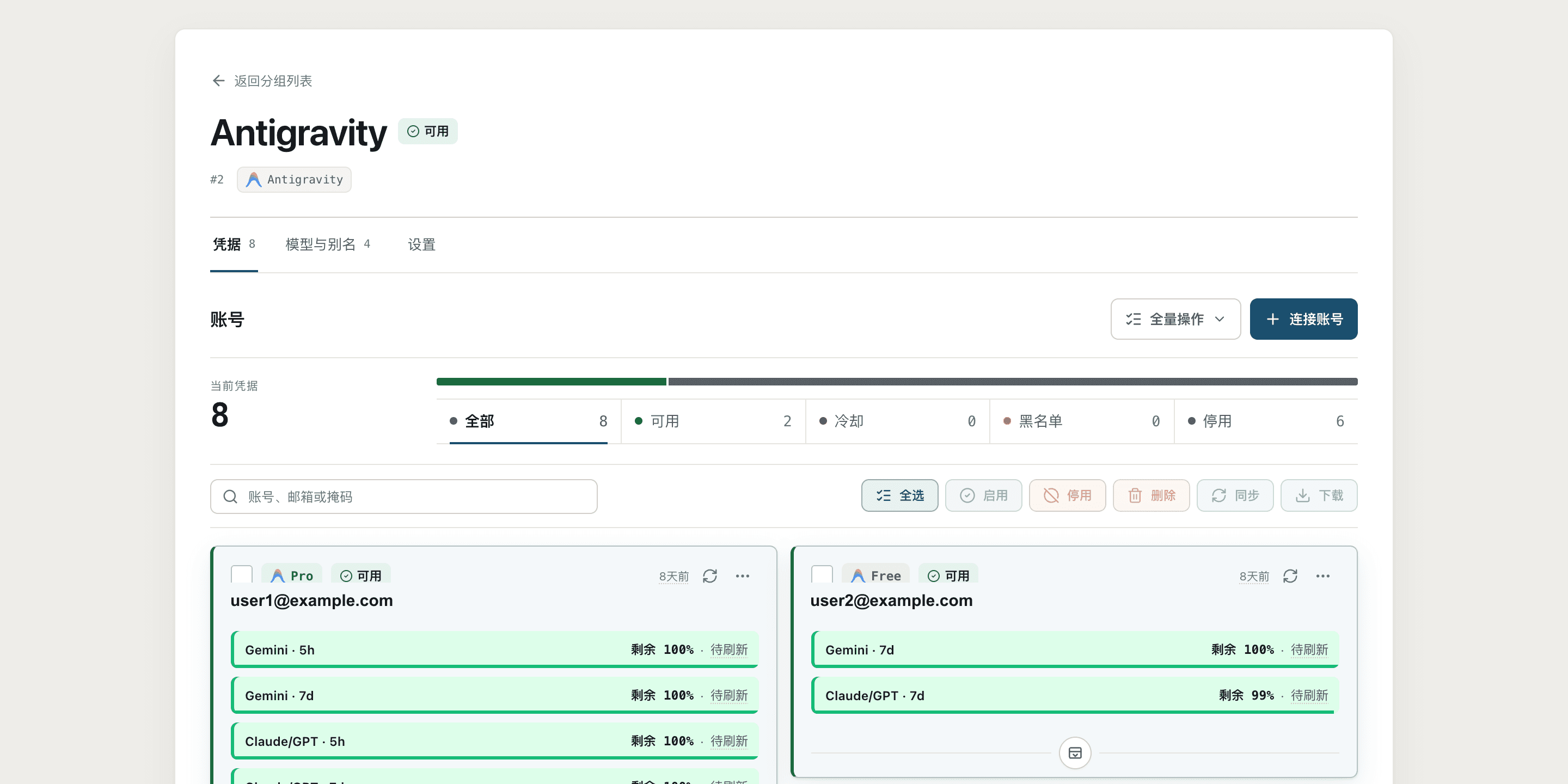The image size is (1568, 784).
Task: Click the user2@example.com email
Action: [x=891, y=601]
